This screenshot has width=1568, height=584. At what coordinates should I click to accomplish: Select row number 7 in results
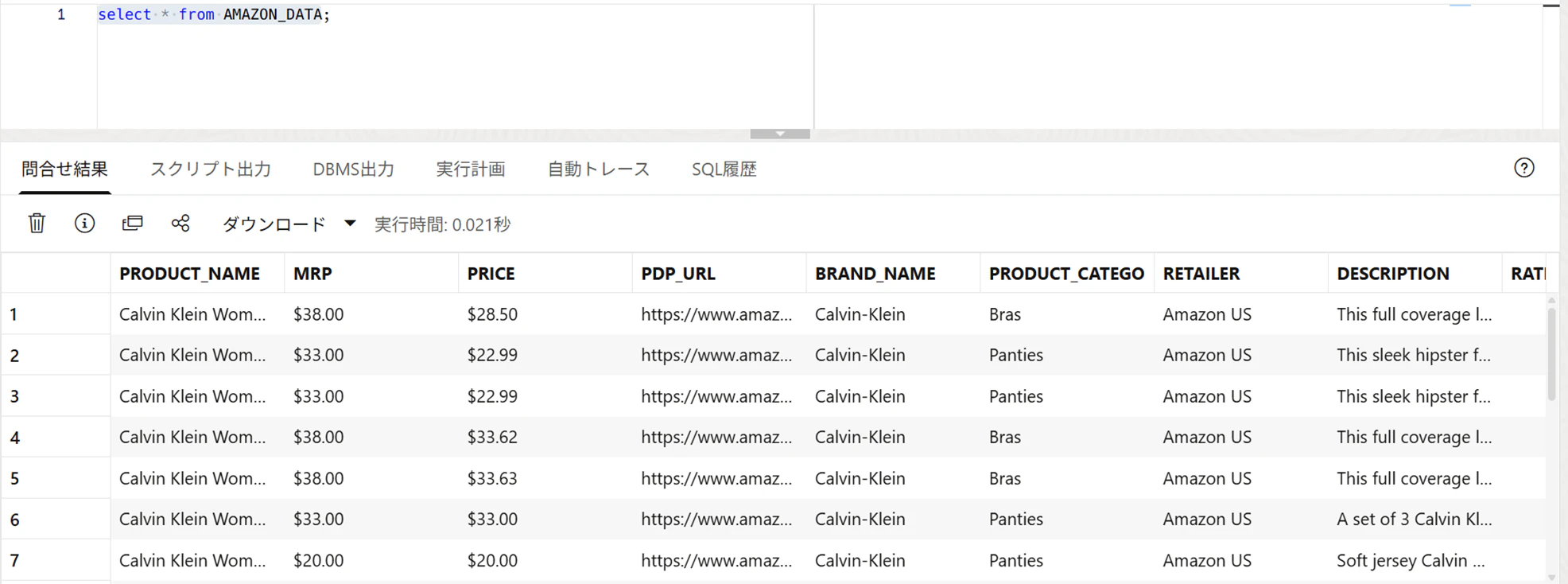(56, 560)
